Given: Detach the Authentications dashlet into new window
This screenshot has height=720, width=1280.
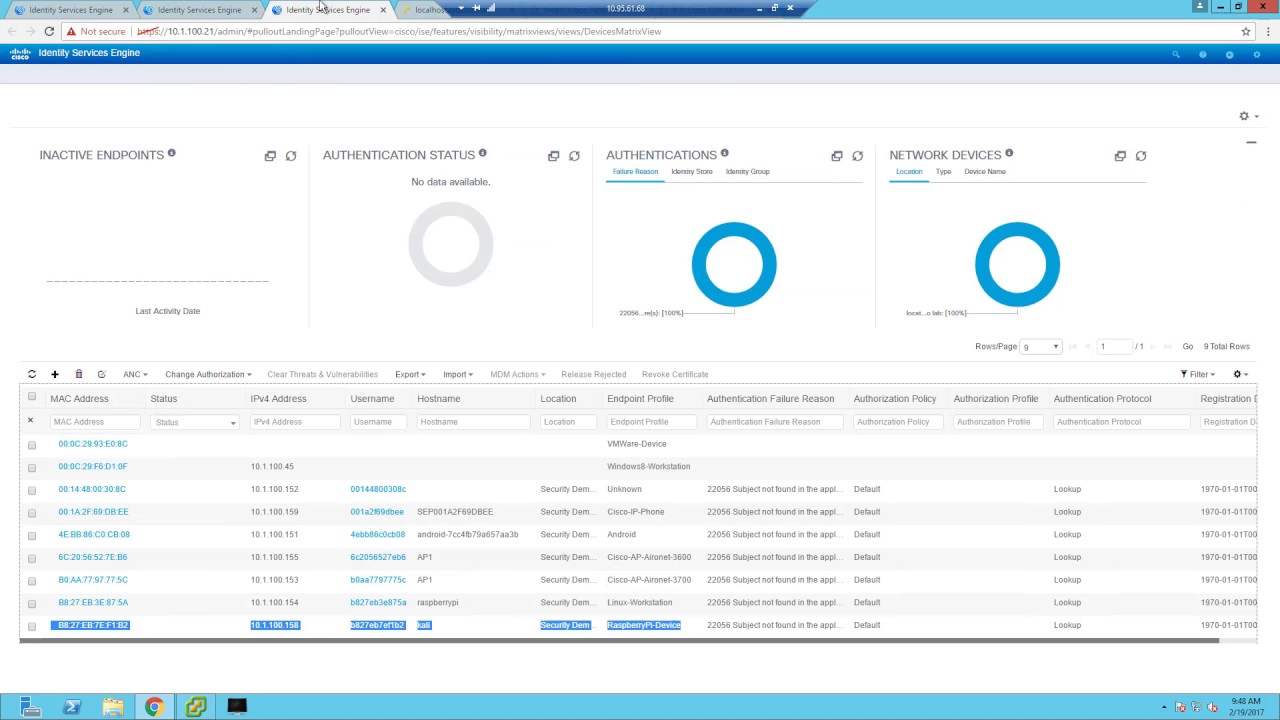Looking at the screenshot, I should [837, 156].
